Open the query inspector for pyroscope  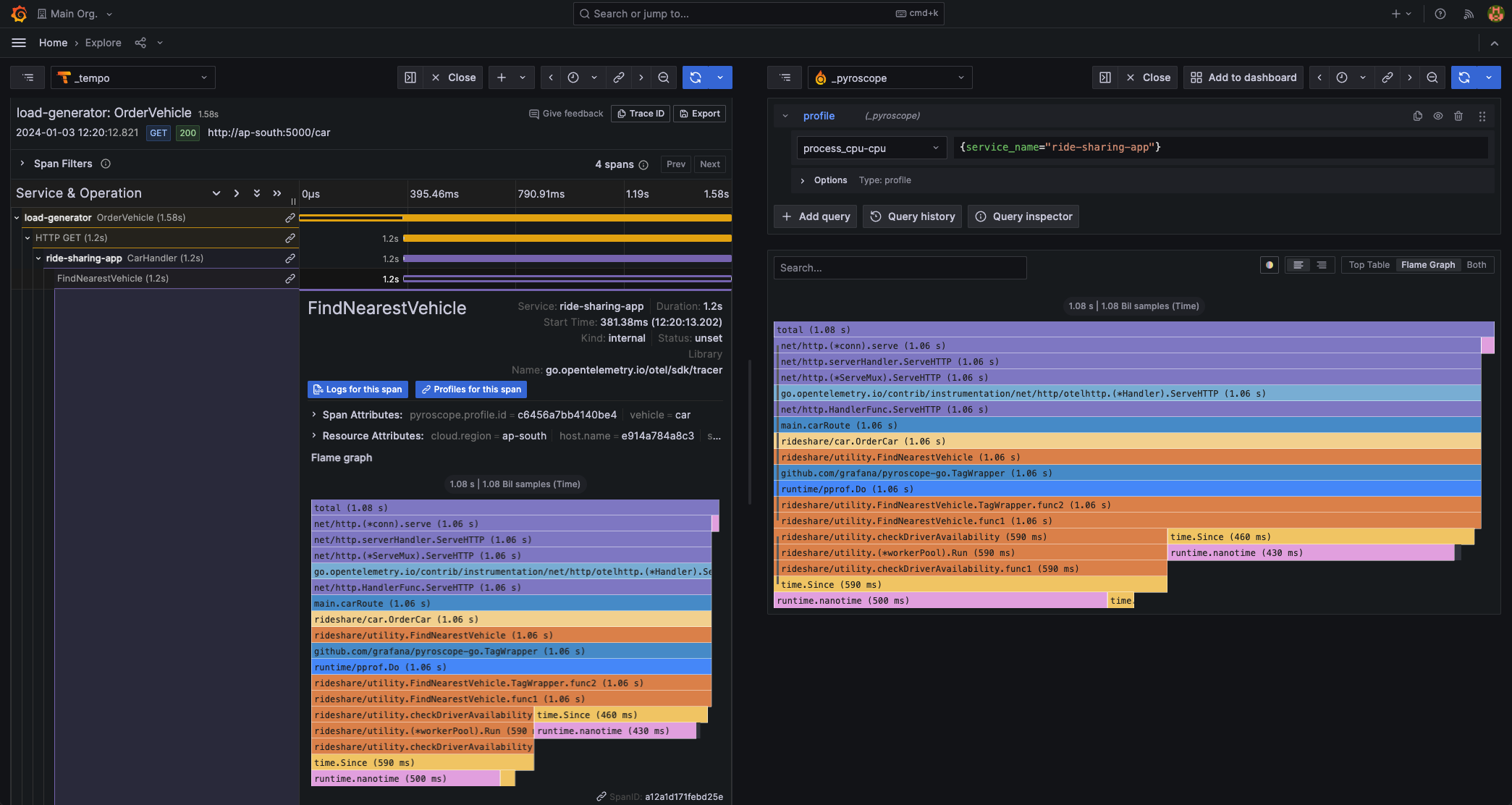click(x=1023, y=216)
